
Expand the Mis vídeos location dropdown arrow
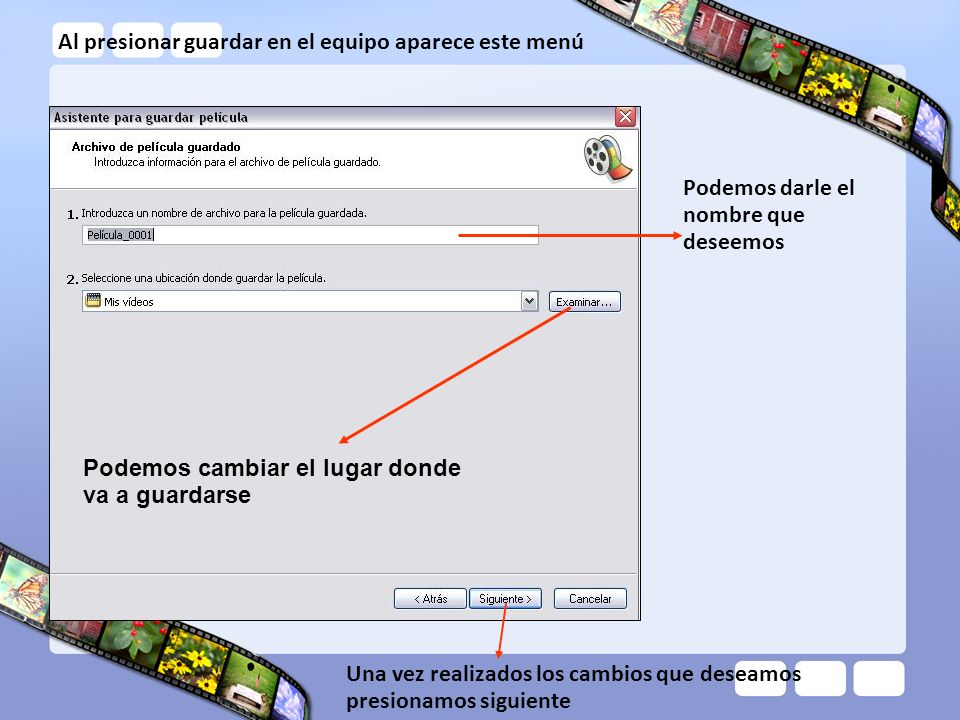tap(530, 301)
